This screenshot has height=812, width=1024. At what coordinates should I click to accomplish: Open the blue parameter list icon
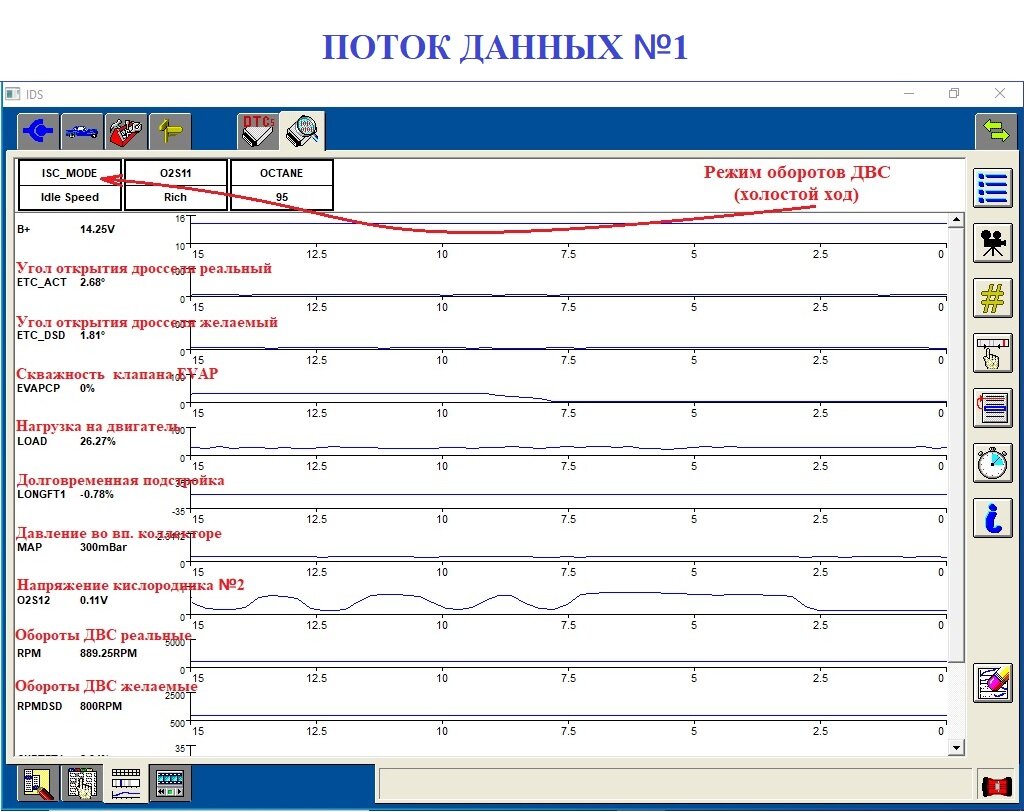993,188
